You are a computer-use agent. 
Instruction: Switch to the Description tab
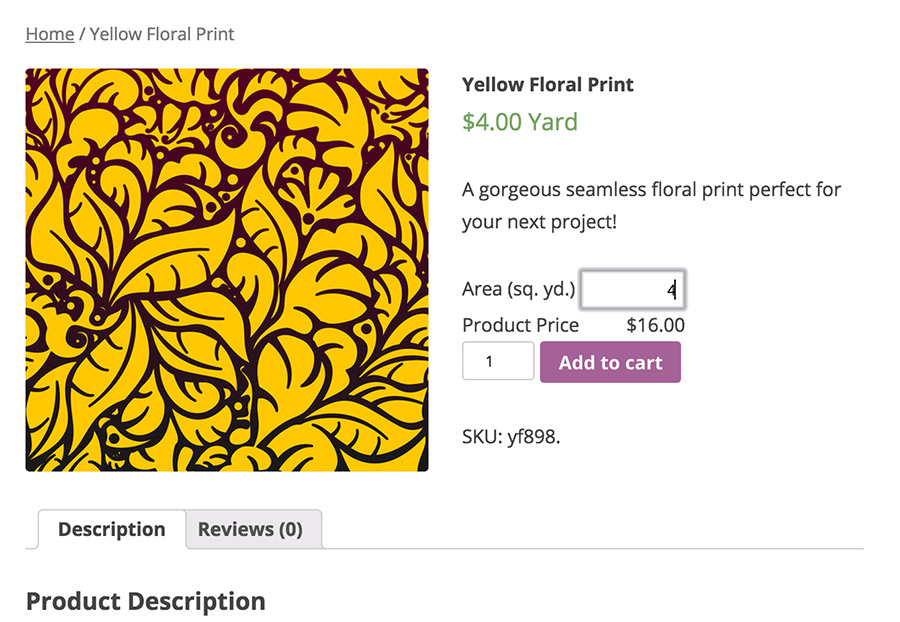pyautogui.click(x=112, y=530)
